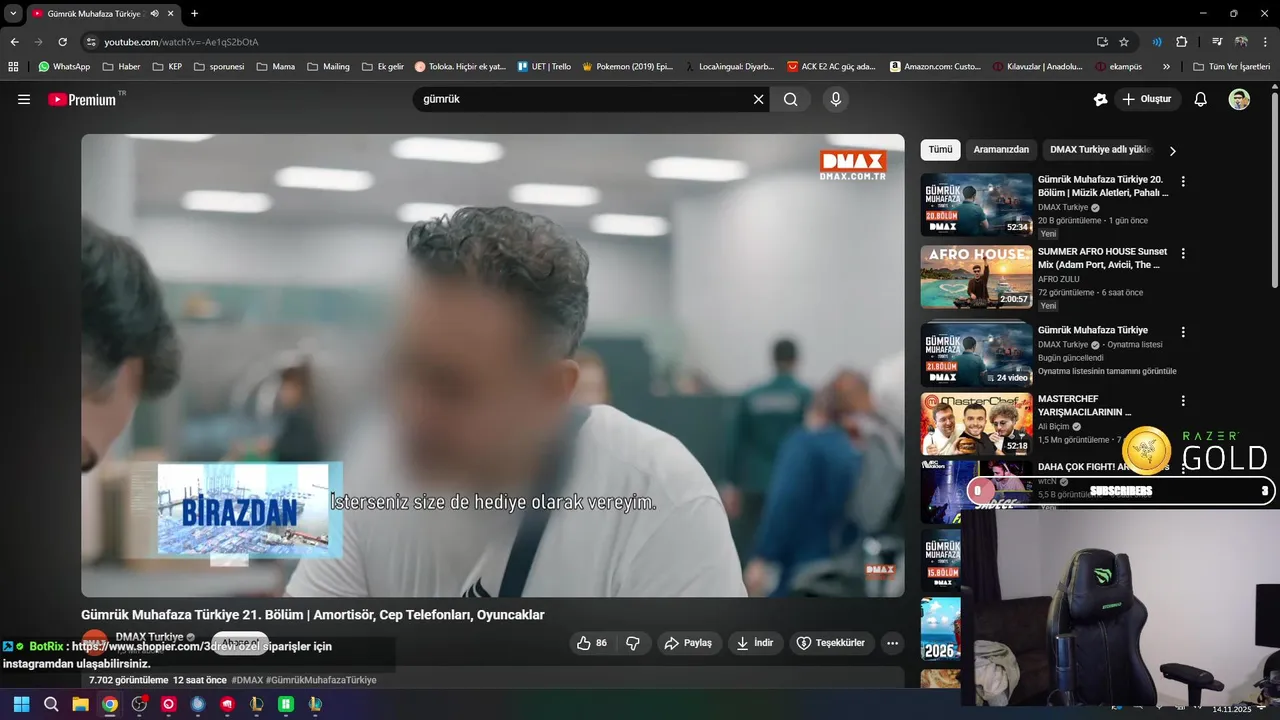Show more filter chips with right chevron
This screenshot has height=720, width=1280.
click(x=1173, y=151)
